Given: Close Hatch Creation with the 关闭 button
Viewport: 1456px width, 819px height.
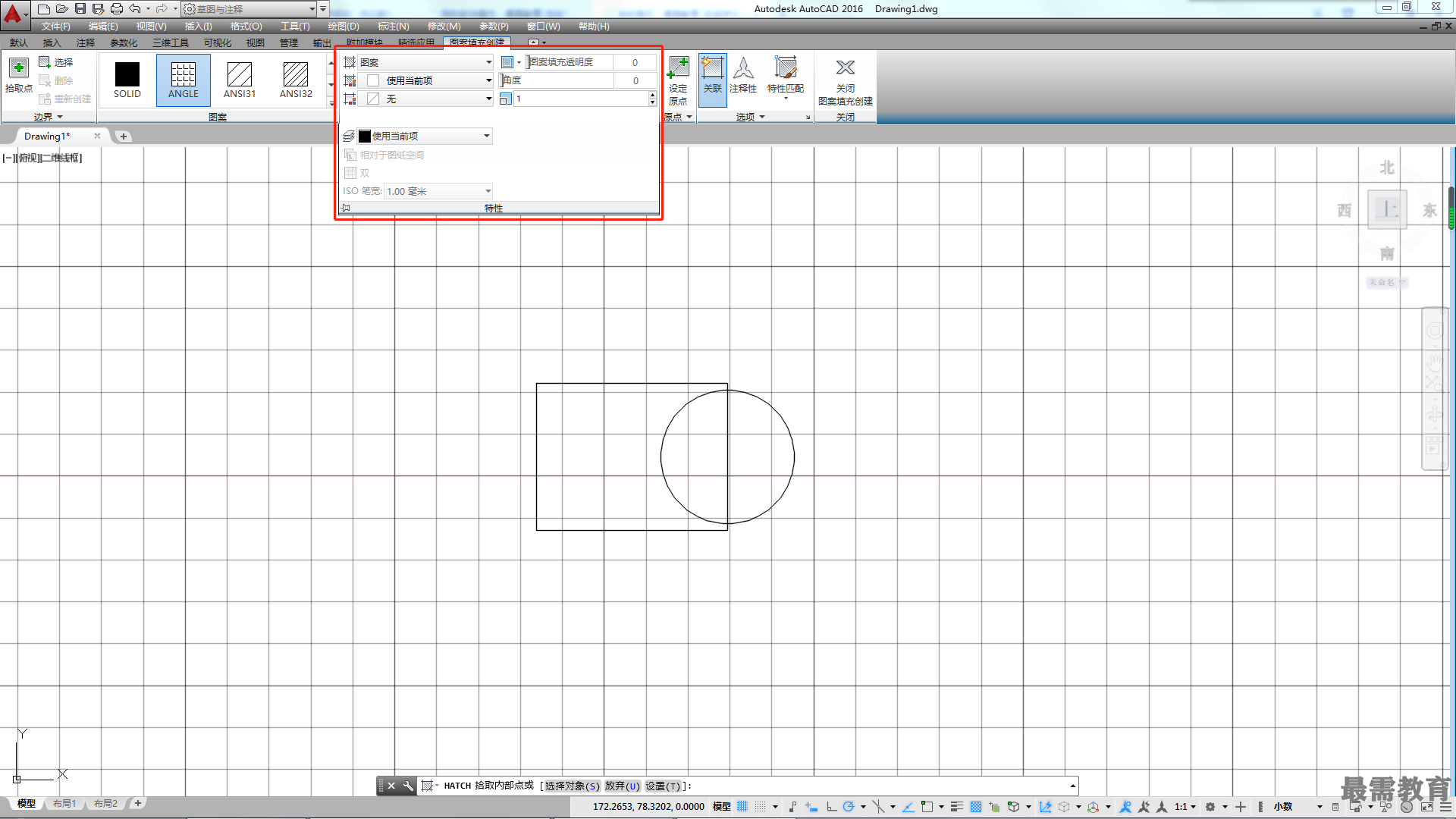Looking at the screenshot, I should pyautogui.click(x=845, y=81).
